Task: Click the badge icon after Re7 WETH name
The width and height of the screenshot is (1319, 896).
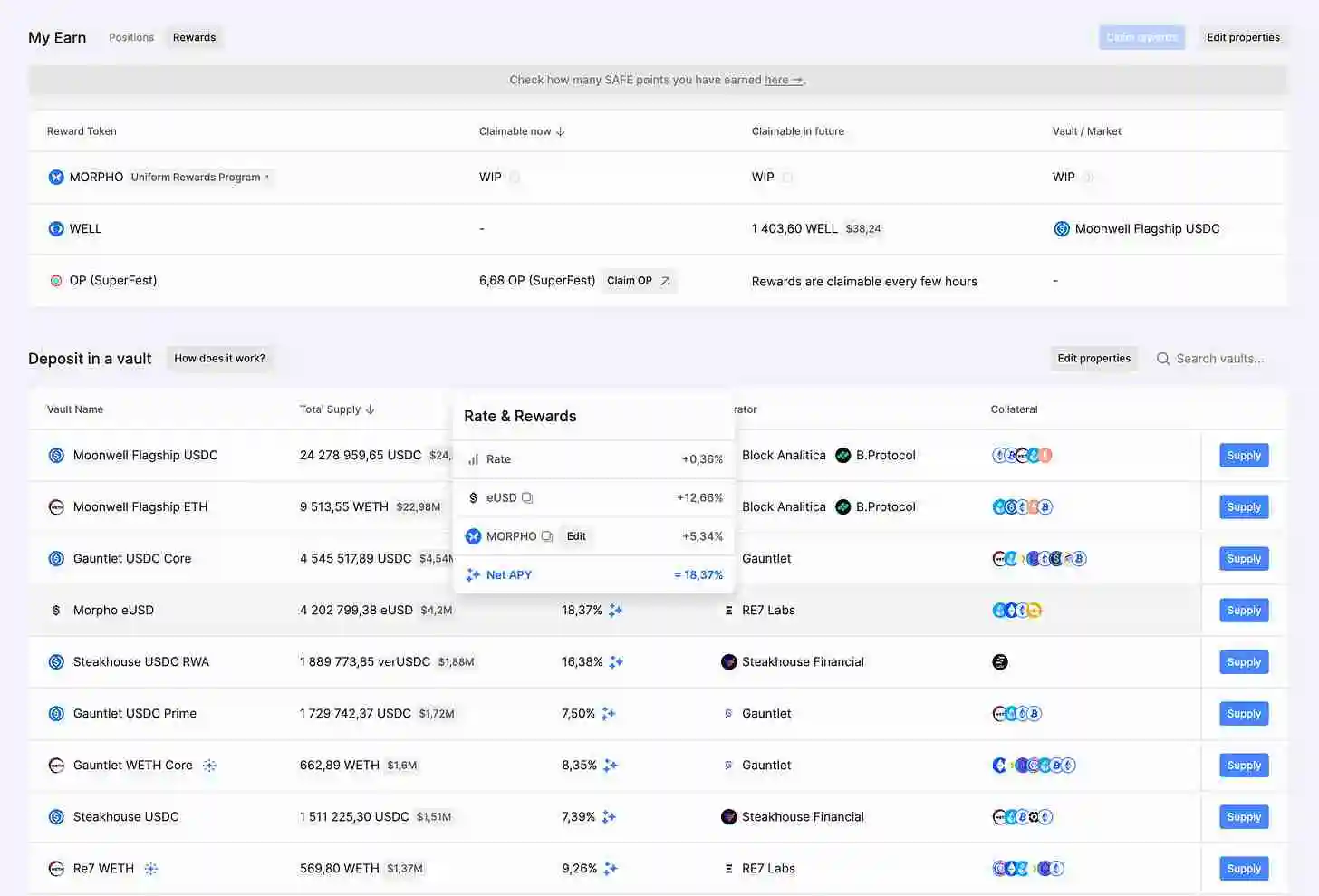Action: [x=151, y=869]
